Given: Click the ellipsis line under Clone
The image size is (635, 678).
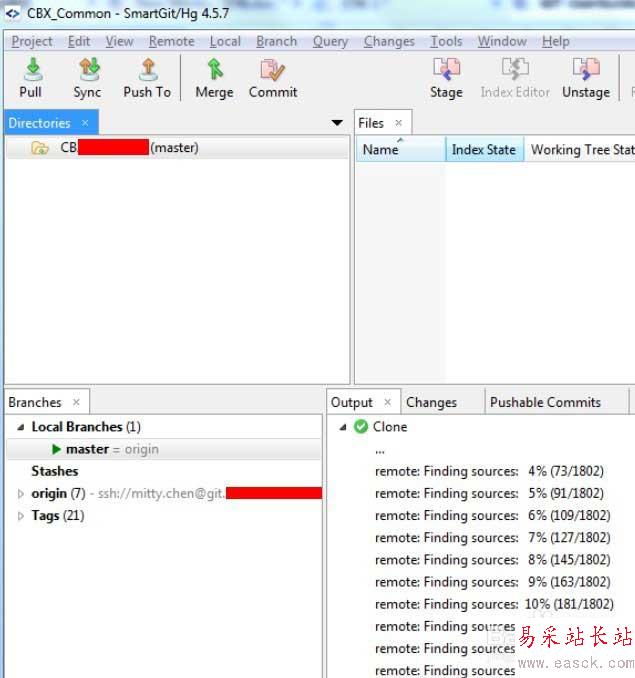Looking at the screenshot, I should click(380, 451).
